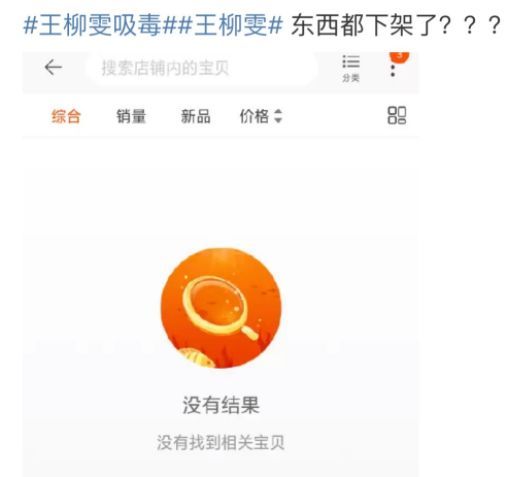
Task: Click the post text 东西都下架了
Action: pyautogui.click(x=365, y=26)
